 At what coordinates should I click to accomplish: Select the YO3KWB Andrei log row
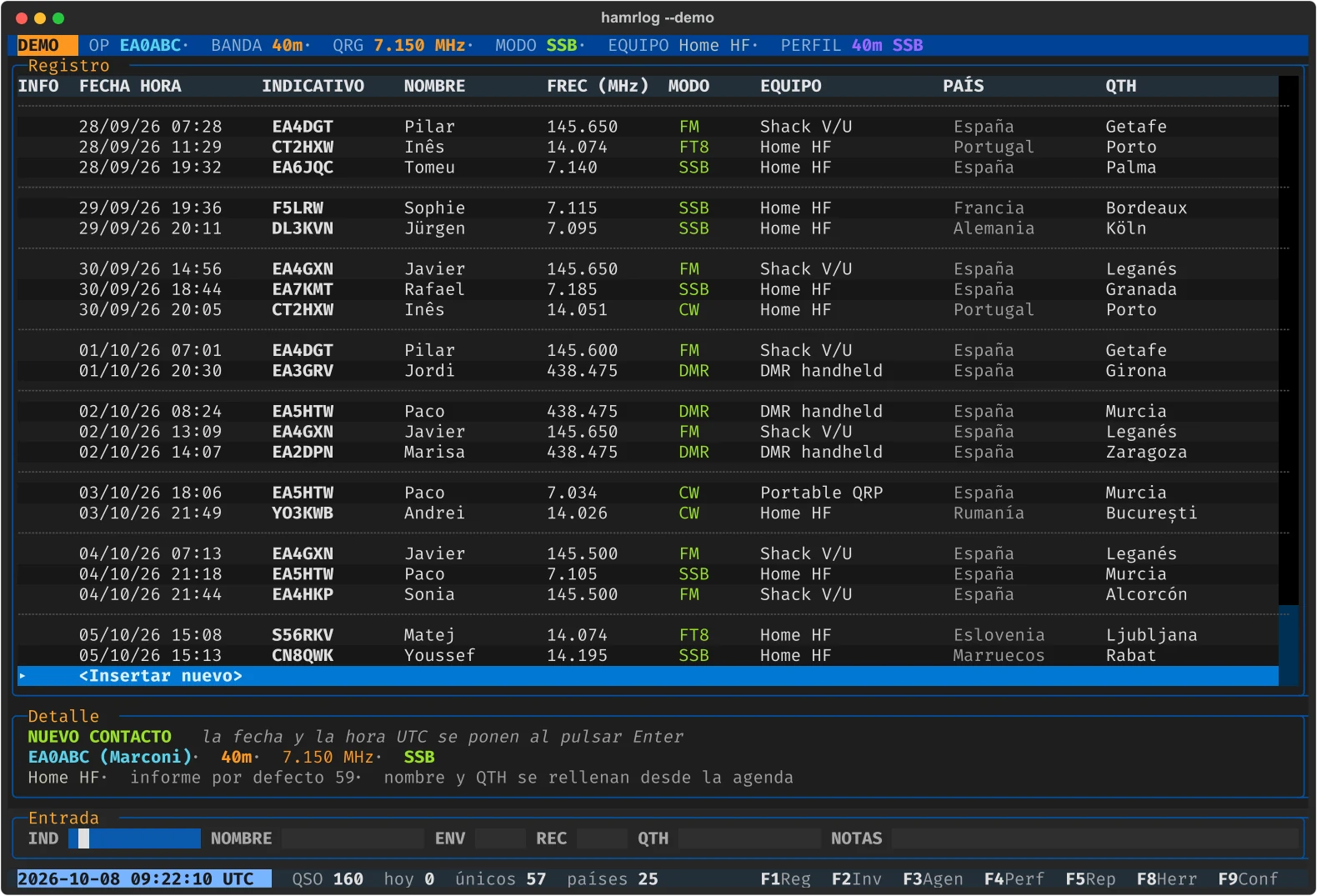[x=648, y=513]
